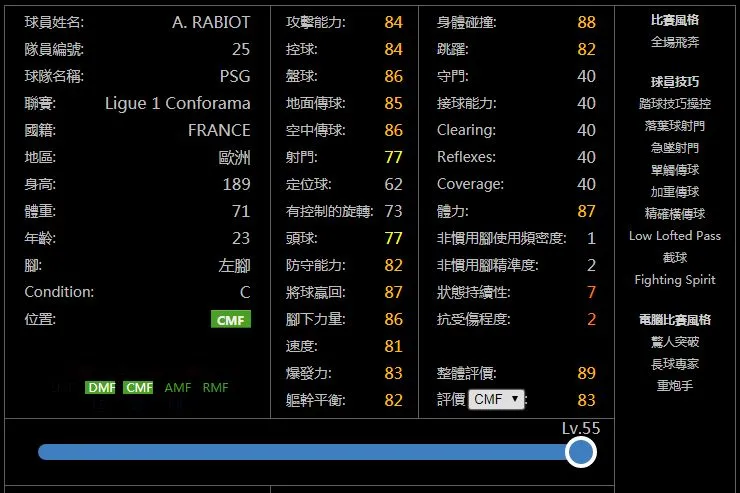This screenshot has width=740, height=493.
Task: Select the DMF position badge
Action: (100, 387)
